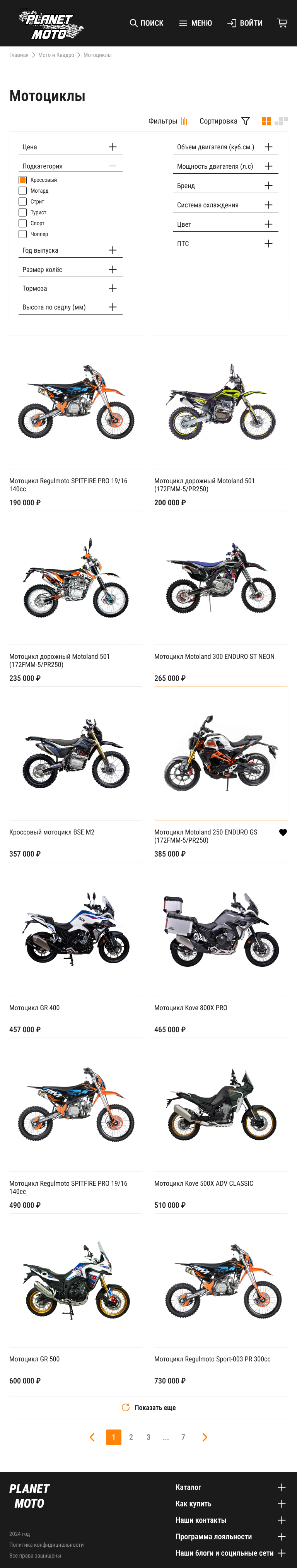Open the Kove 800X PRO product image
Screen dimensions: 297x1568
221,929
